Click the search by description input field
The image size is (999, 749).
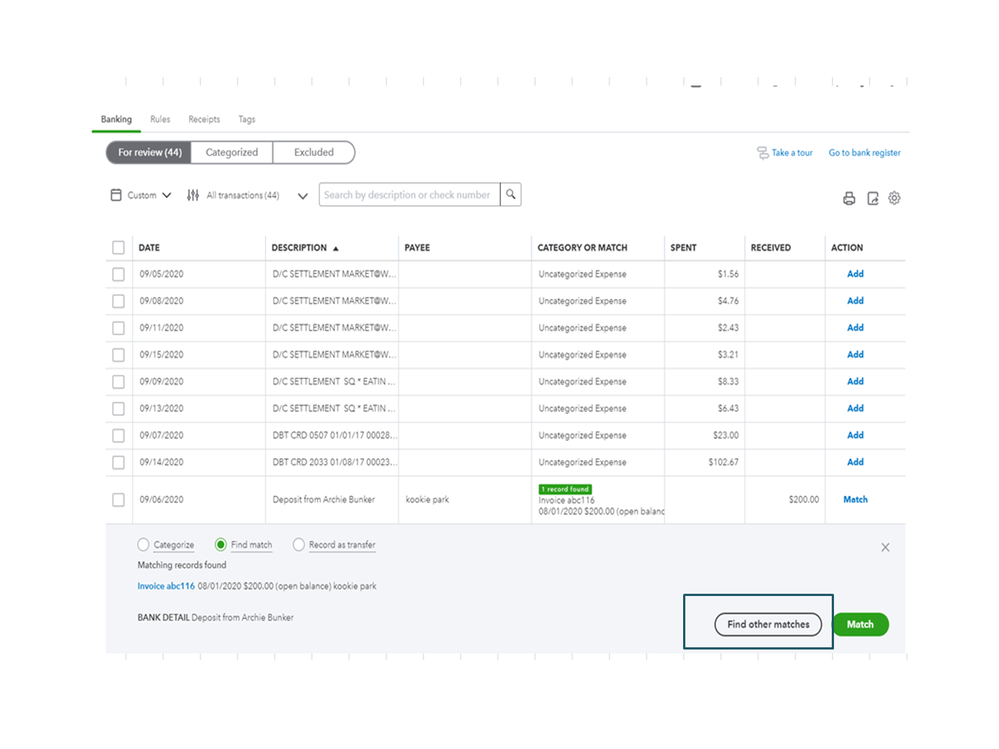tap(410, 195)
